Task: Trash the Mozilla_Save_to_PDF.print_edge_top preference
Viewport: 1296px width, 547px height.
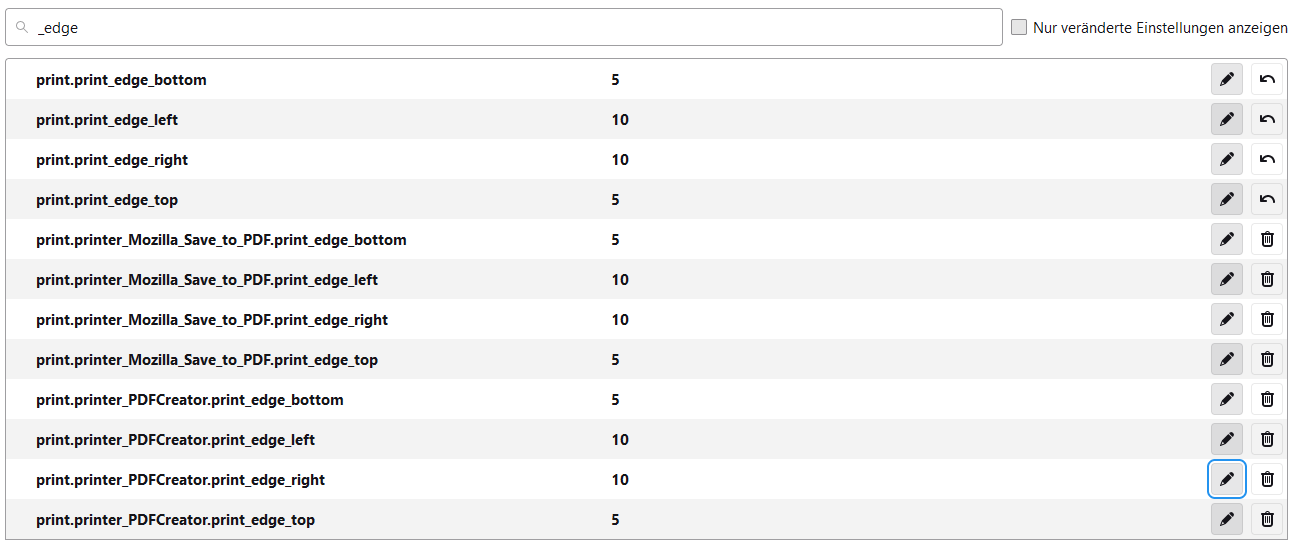Action: 1267,359
